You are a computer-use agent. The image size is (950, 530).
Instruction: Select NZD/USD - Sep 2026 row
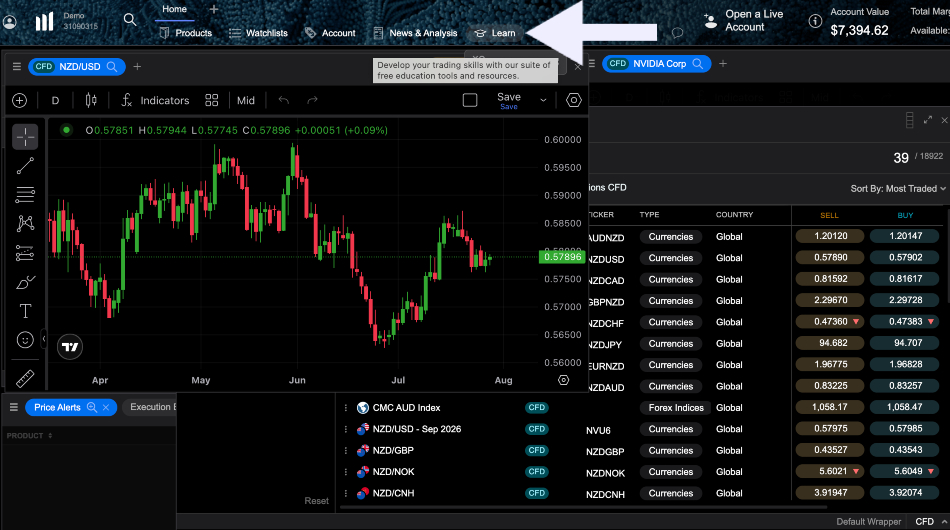[x=416, y=429]
